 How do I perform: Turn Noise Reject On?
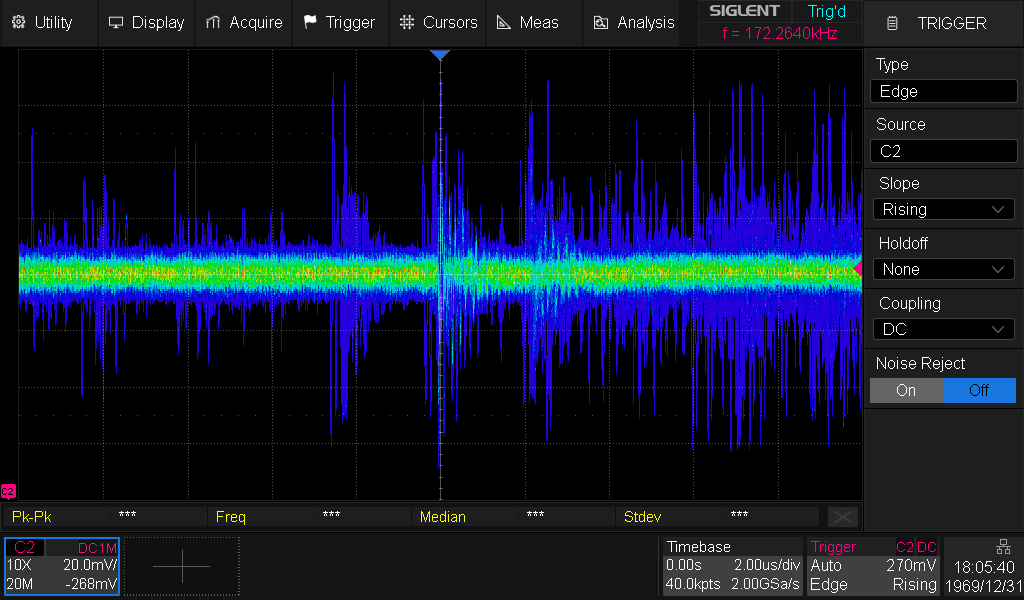pos(906,390)
